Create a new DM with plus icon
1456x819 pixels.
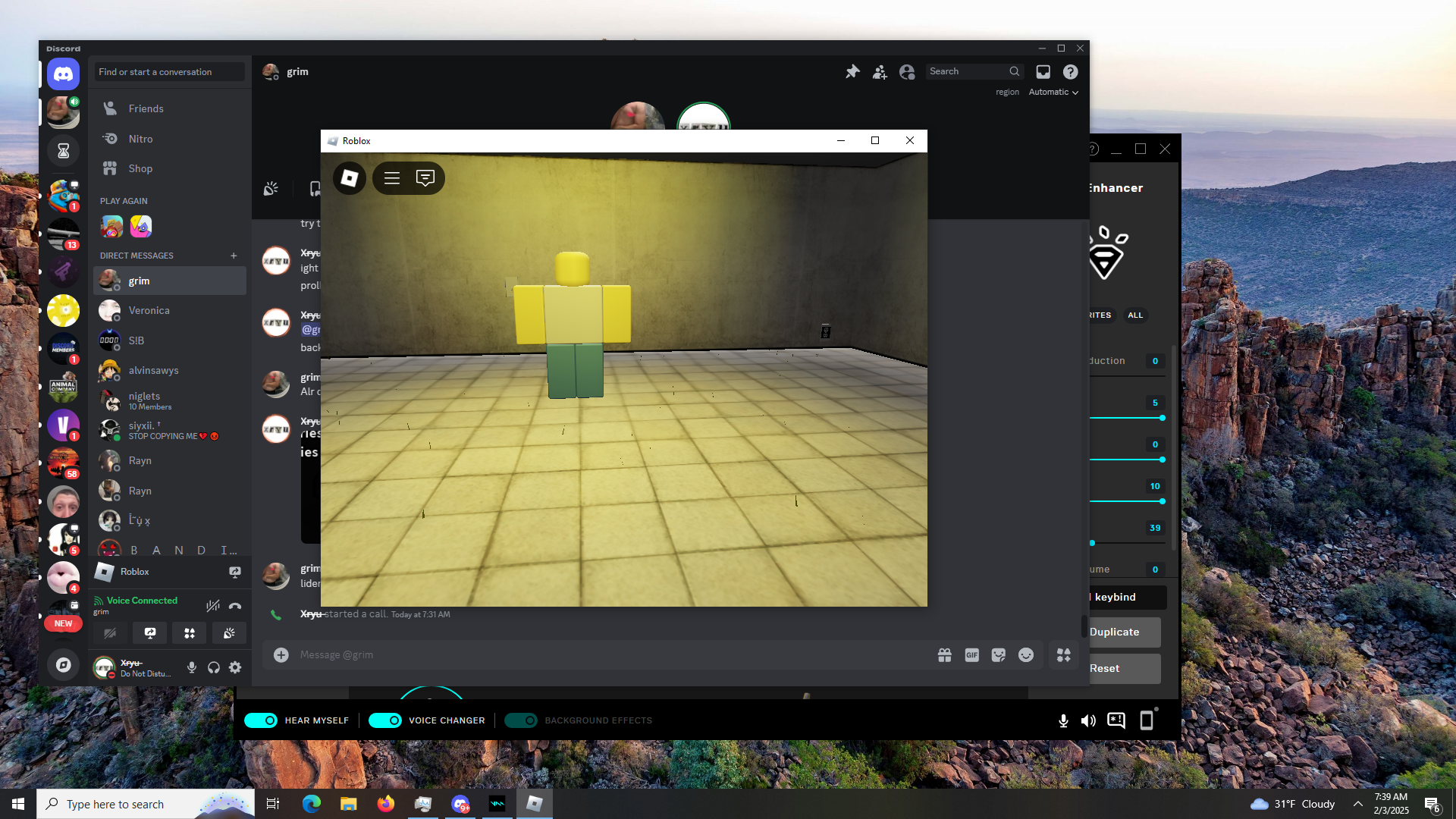click(x=234, y=256)
